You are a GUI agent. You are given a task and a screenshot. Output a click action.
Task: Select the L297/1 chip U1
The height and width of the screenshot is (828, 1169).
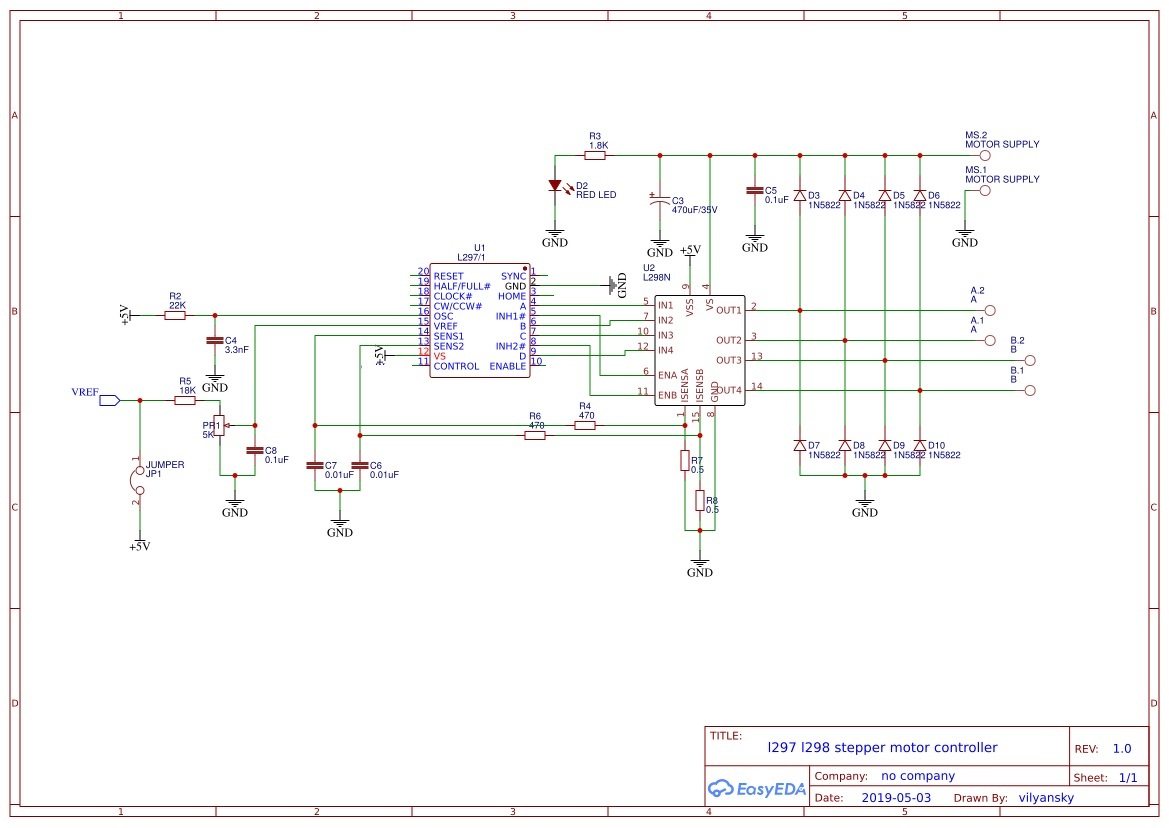[479, 320]
